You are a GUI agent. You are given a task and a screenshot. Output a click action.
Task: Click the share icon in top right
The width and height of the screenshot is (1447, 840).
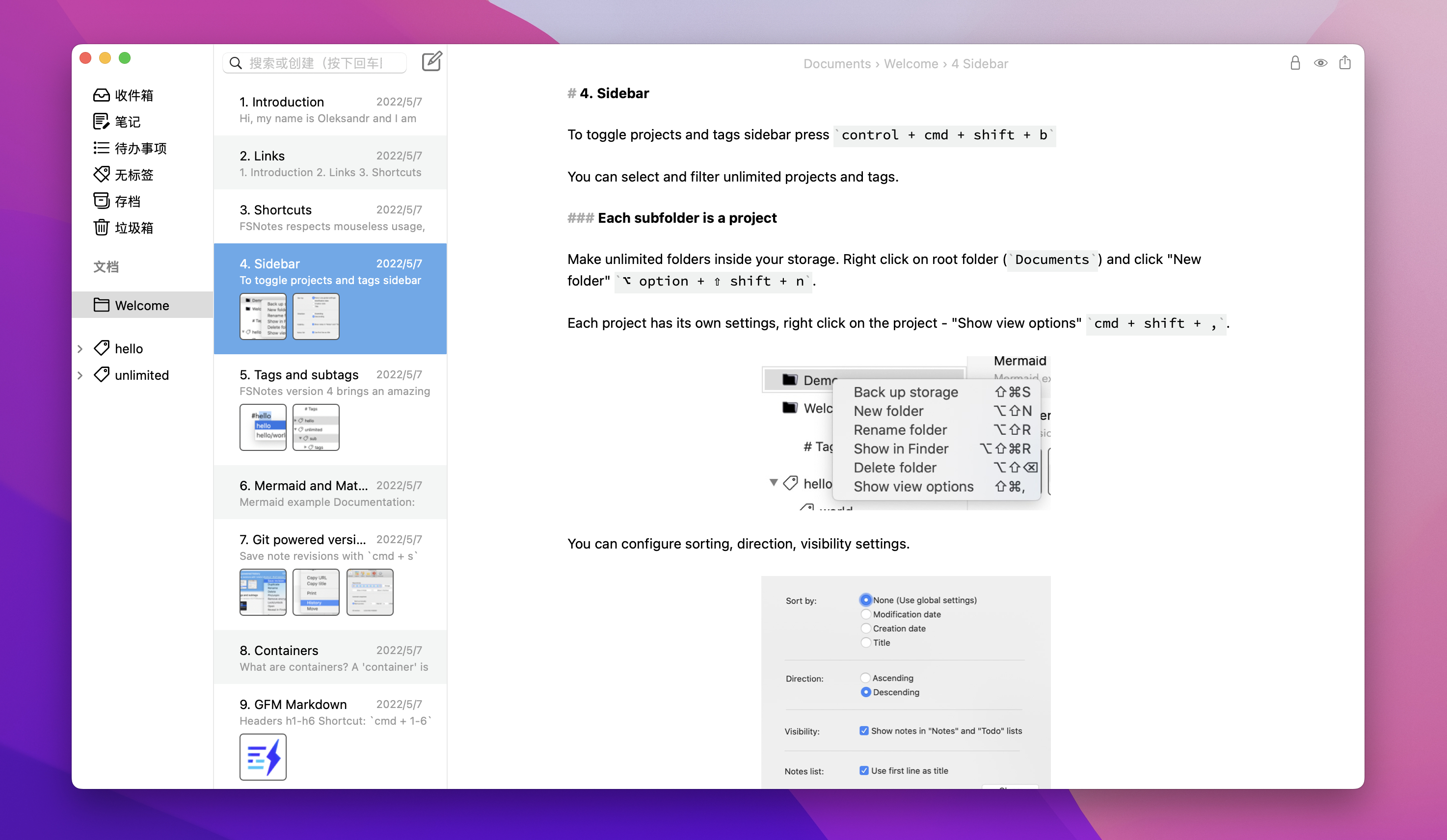click(x=1345, y=62)
